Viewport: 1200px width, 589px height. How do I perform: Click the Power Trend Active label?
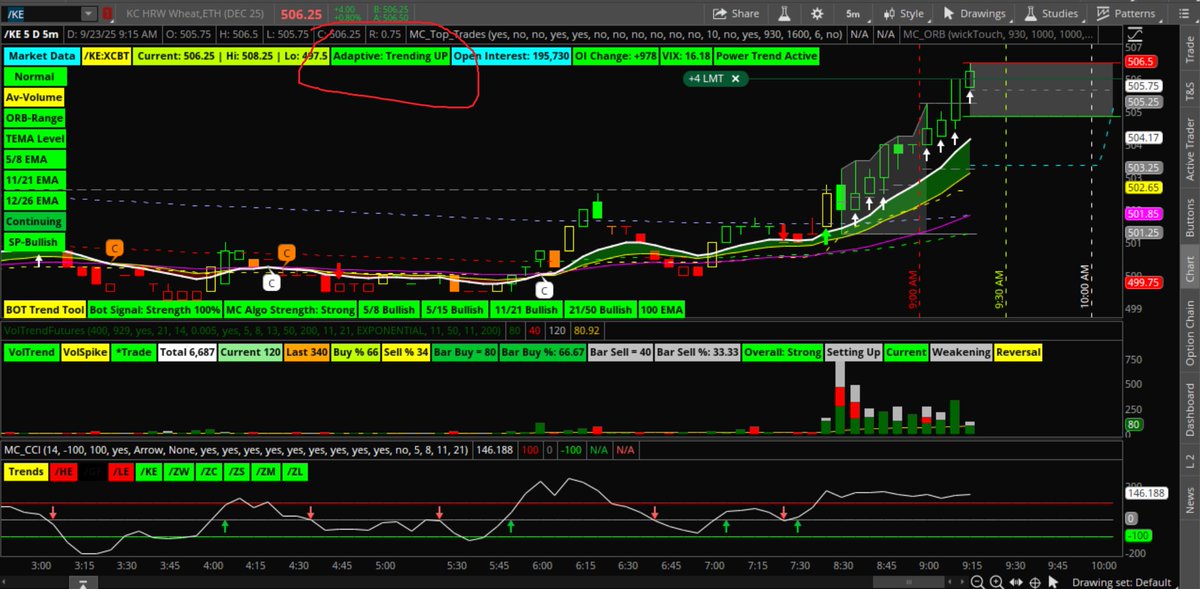[767, 56]
